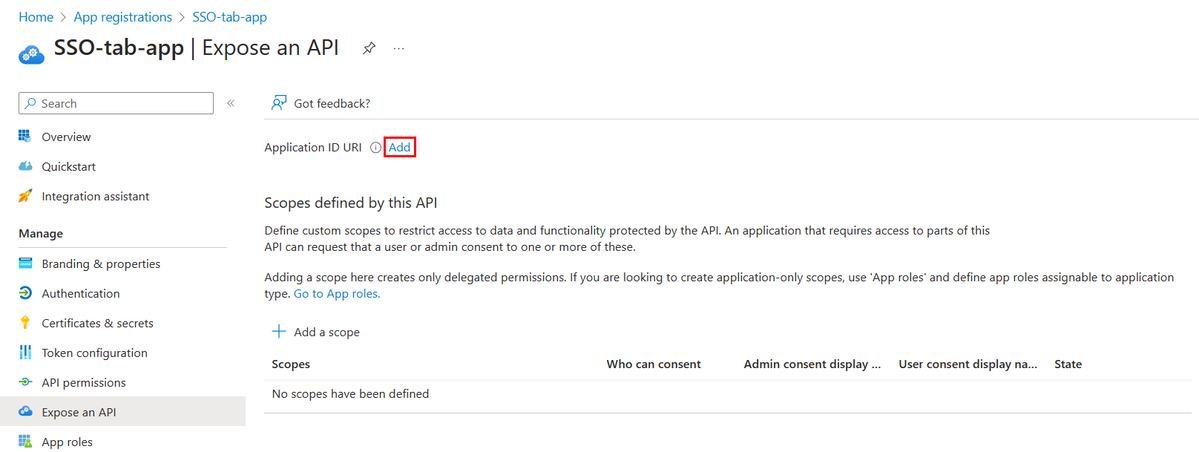Click the Certificates & secrets key icon
This screenshot has width=1199, height=452.
tap(25, 323)
